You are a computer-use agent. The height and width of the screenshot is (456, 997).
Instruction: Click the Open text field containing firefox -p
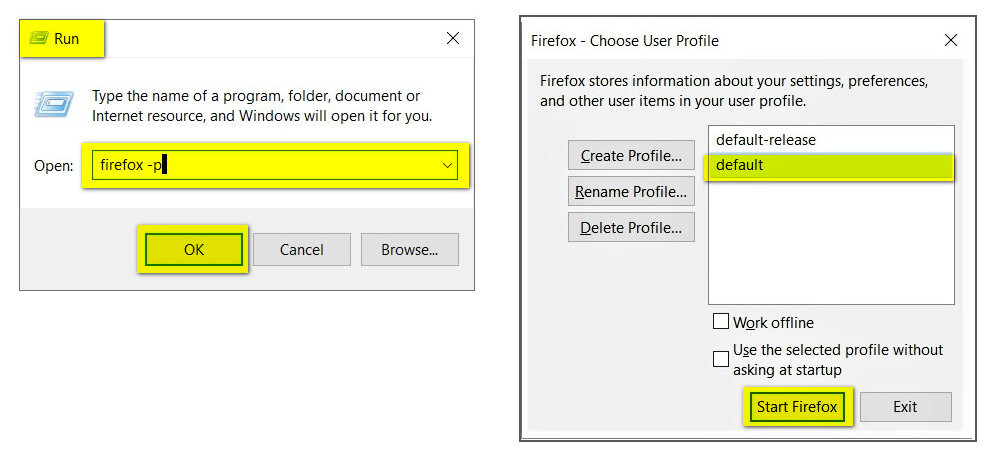260,165
